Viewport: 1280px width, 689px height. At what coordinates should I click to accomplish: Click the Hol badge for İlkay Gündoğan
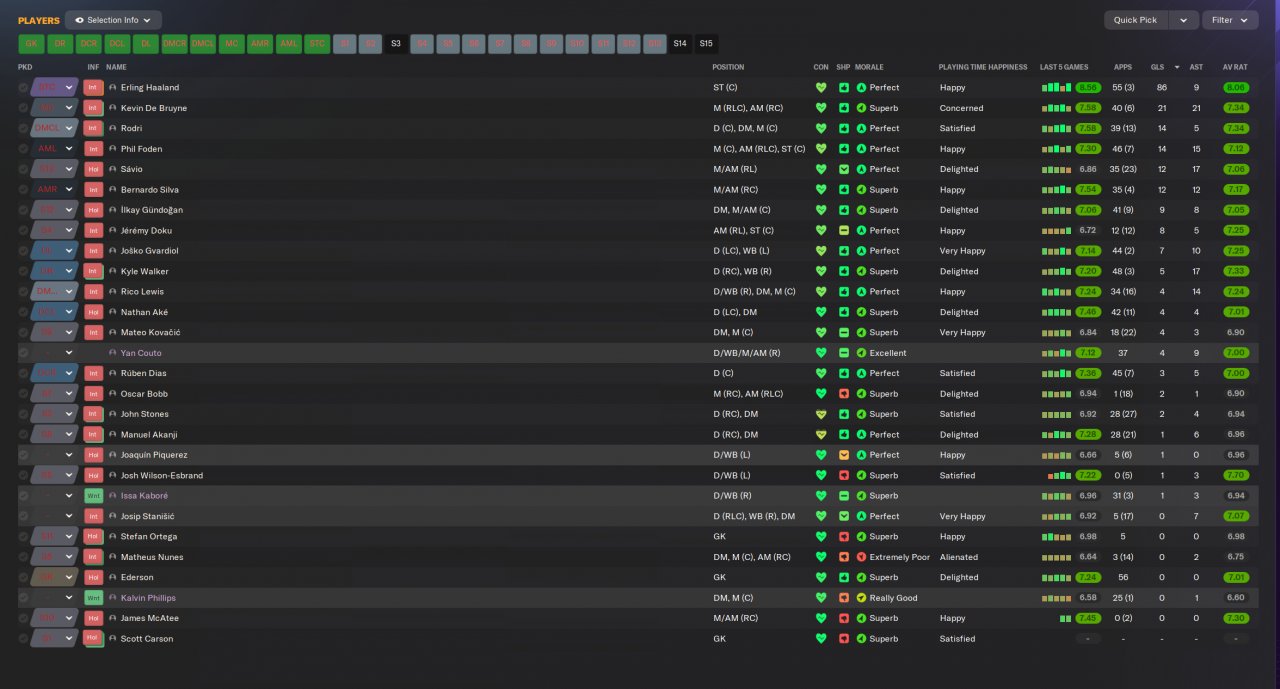coord(93,210)
